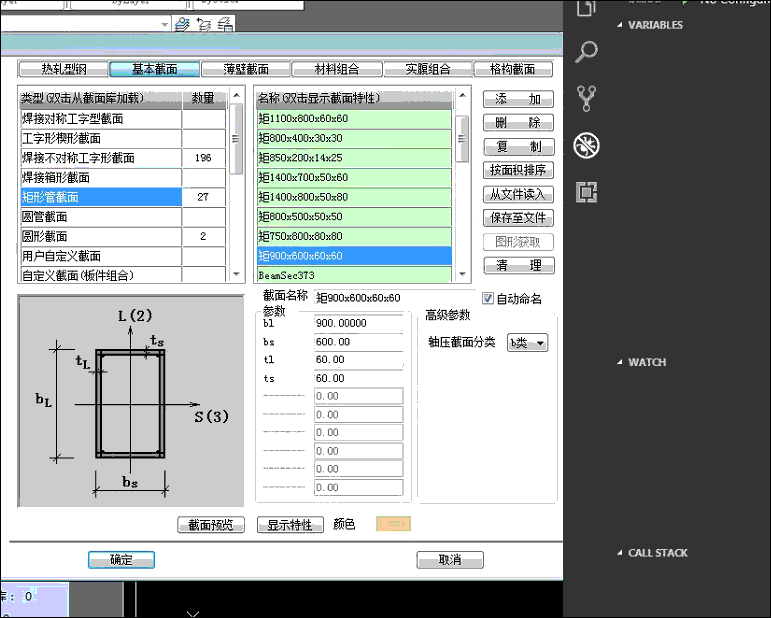Screen dimensions: 771x618
Task: Open the 轴压截面分类 dropdown
Action: [x=527, y=343]
